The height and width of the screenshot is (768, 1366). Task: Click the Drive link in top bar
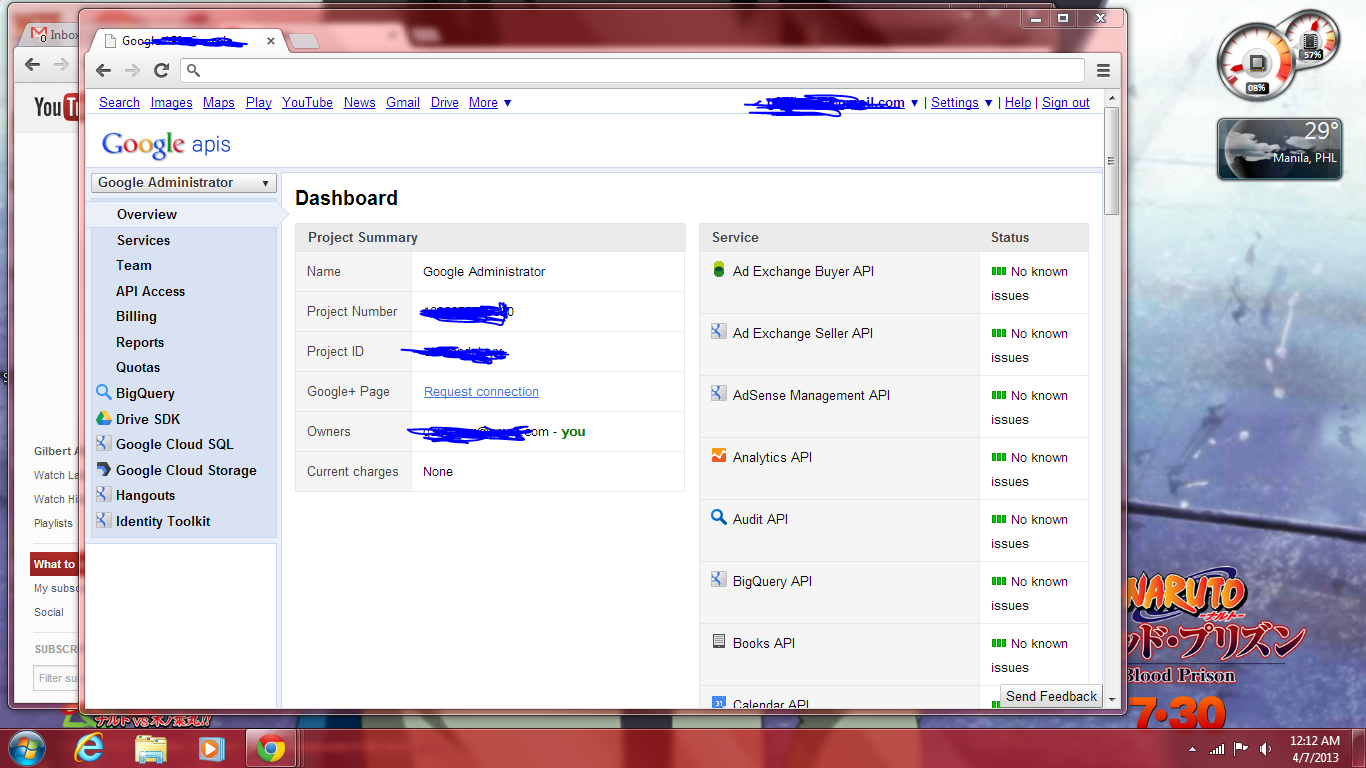pos(445,103)
